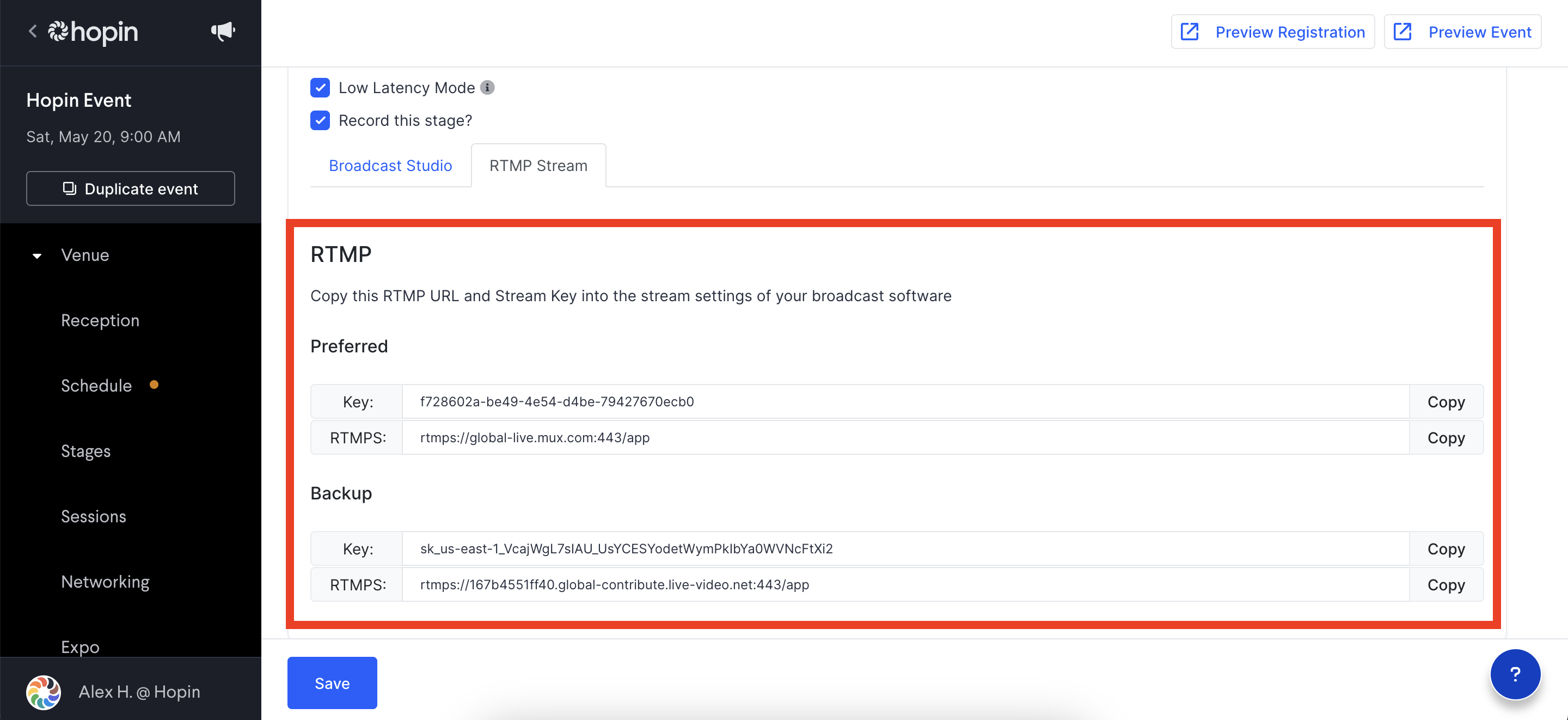Click the blue Save button

(x=332, y=683)
